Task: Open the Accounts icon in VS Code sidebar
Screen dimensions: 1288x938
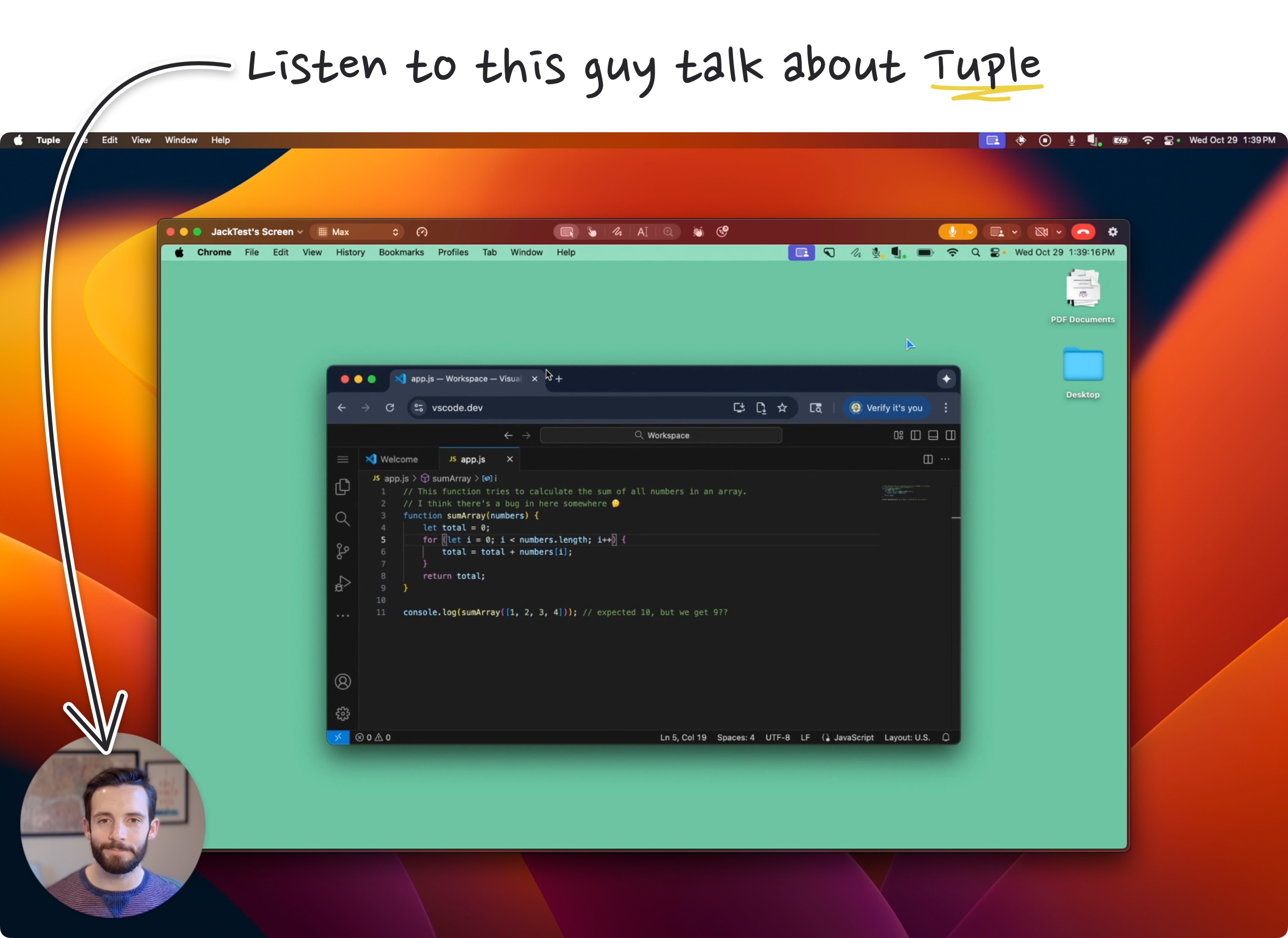Action: 343,681
